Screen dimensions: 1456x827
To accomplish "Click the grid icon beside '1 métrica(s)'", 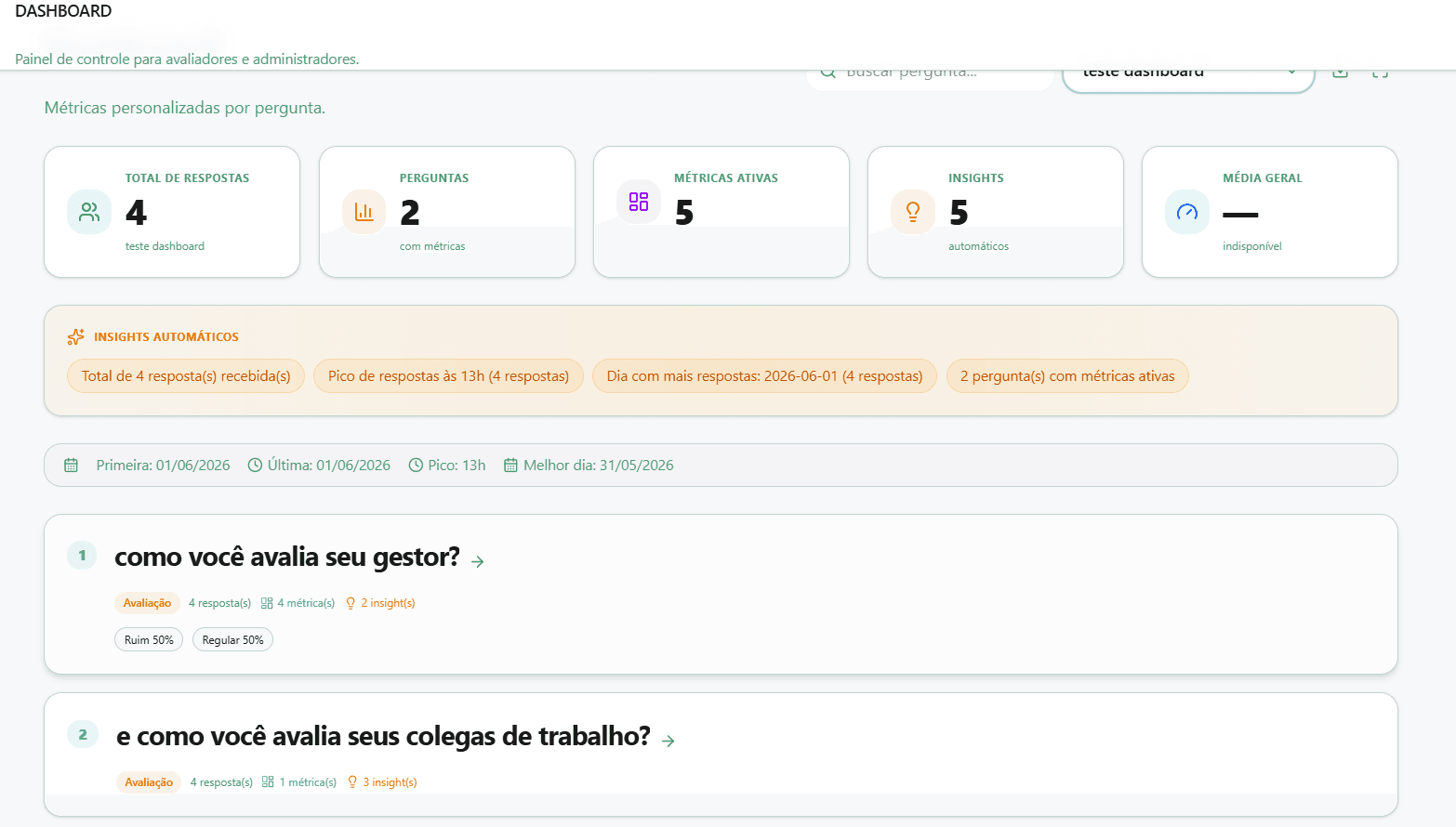I will (x=268, y=782).
